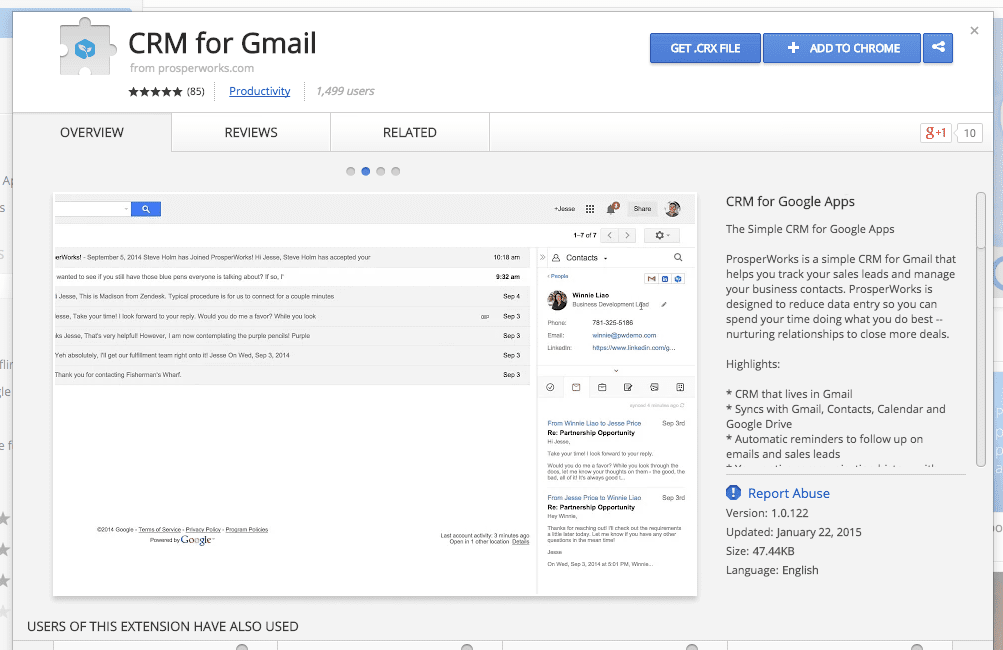The width and height of the screenshot is (1003, 650).
Task: Click the note compose icon in CRM toolbar
Action: point(627,386)
